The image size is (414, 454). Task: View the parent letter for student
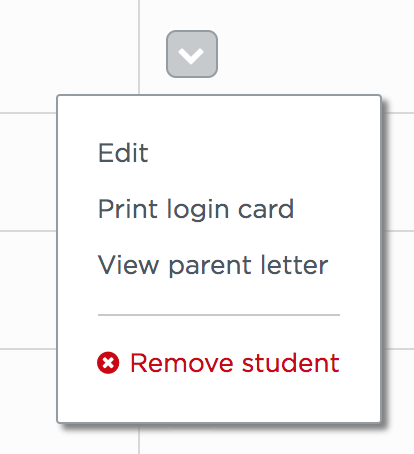[213, 266]
